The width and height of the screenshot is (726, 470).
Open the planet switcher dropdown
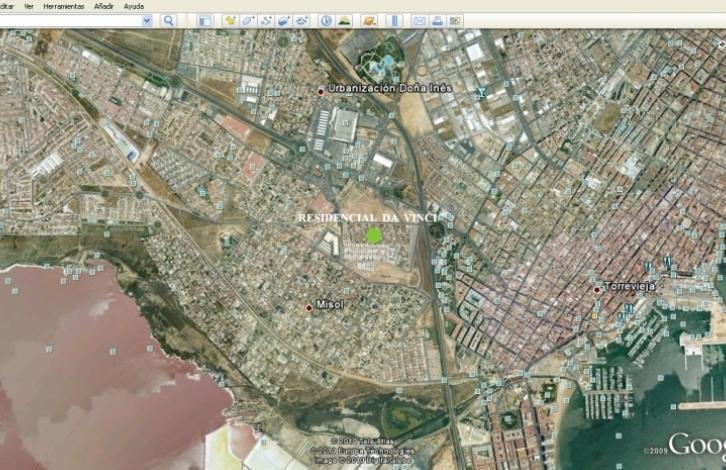click(369, 20)
